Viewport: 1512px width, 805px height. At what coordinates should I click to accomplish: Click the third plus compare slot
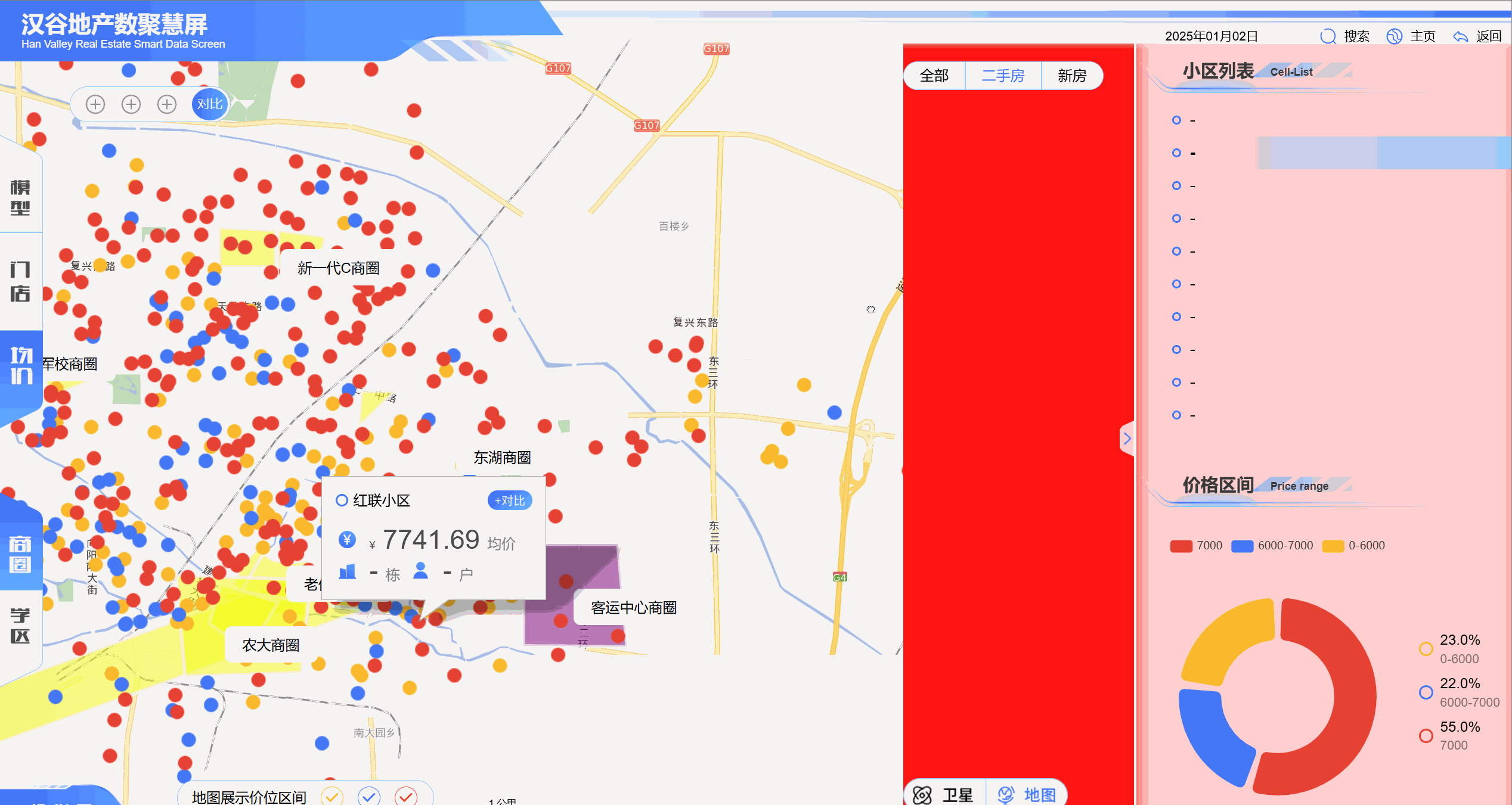(167, 104)
